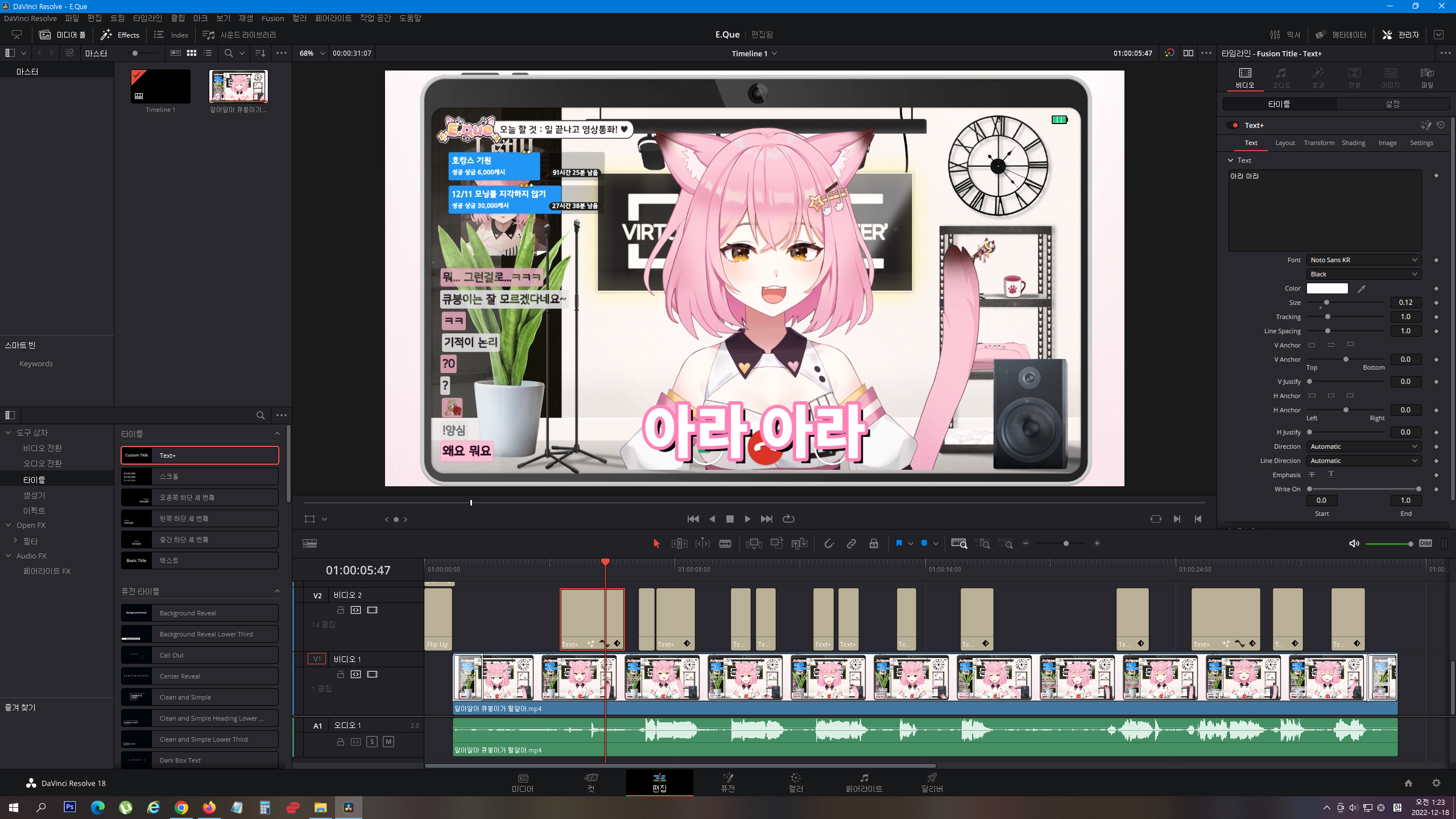Click the Effects button in the top toolbar
The height and width of the screenshot is (819, 1456).
click(x=121, y=35)
